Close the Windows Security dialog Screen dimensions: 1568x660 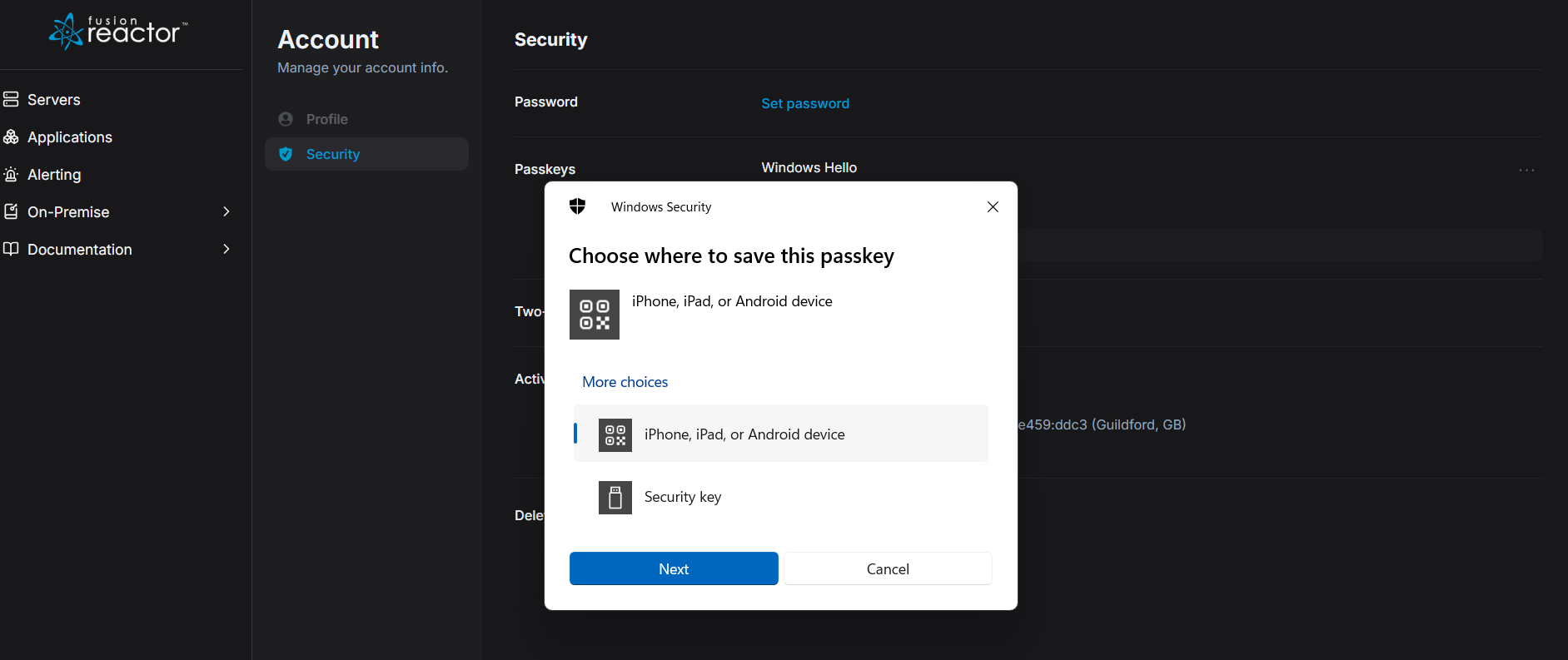tap(993, 206)
